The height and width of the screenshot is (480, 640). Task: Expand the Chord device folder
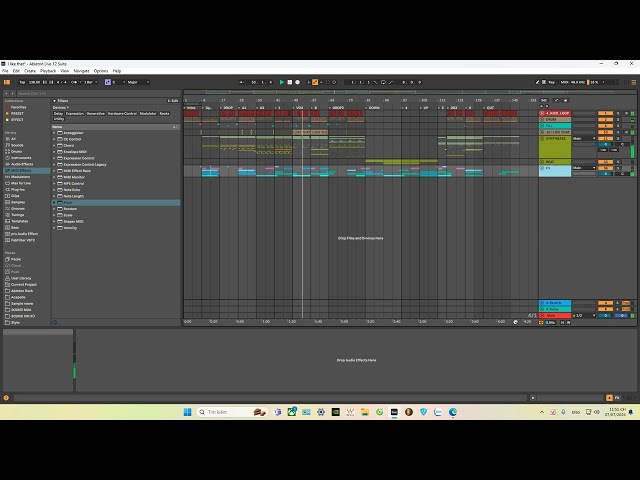(54, 146)
